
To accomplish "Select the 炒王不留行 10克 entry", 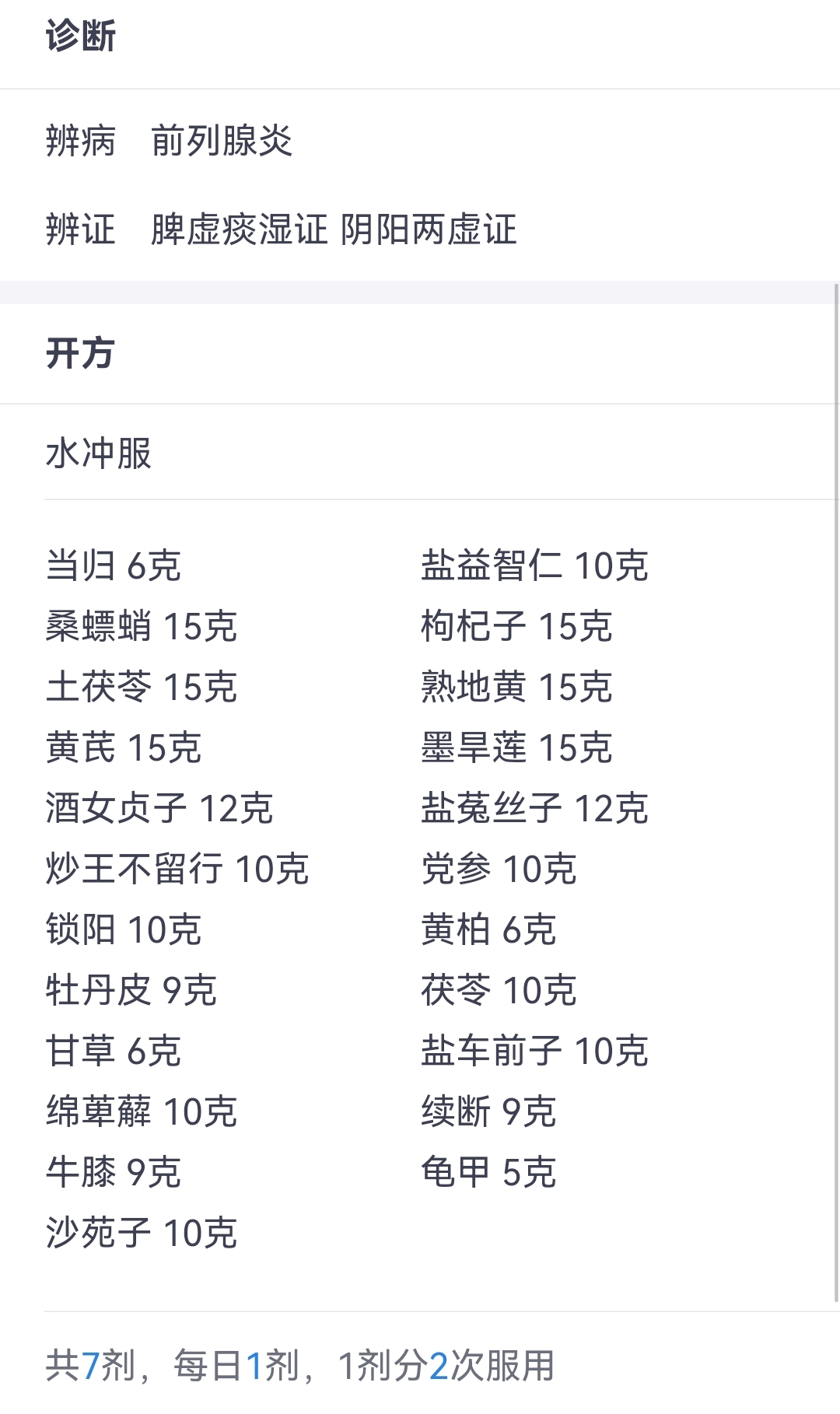I will click(177, 869).
